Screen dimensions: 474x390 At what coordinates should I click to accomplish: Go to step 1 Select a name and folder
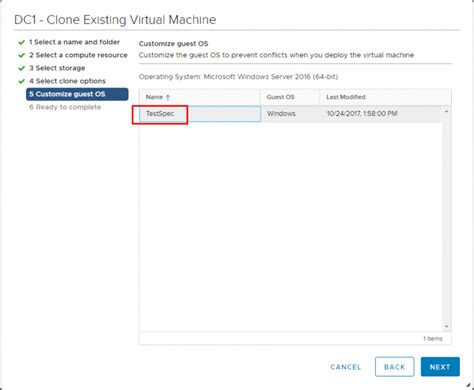[74, 42]
